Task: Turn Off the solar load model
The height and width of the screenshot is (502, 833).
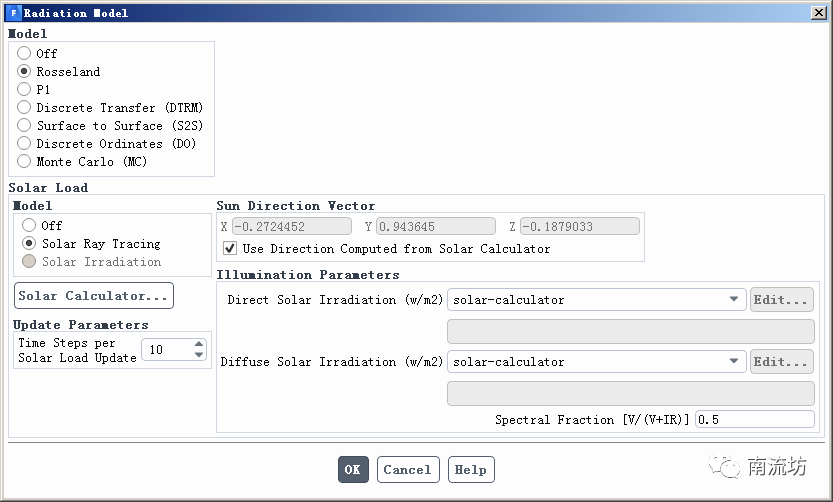Action: coord(29,226)
